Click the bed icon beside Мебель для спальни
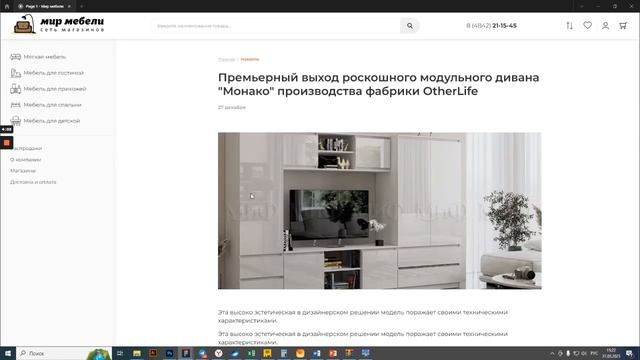The image size is (640, 360). coord(16,105)
